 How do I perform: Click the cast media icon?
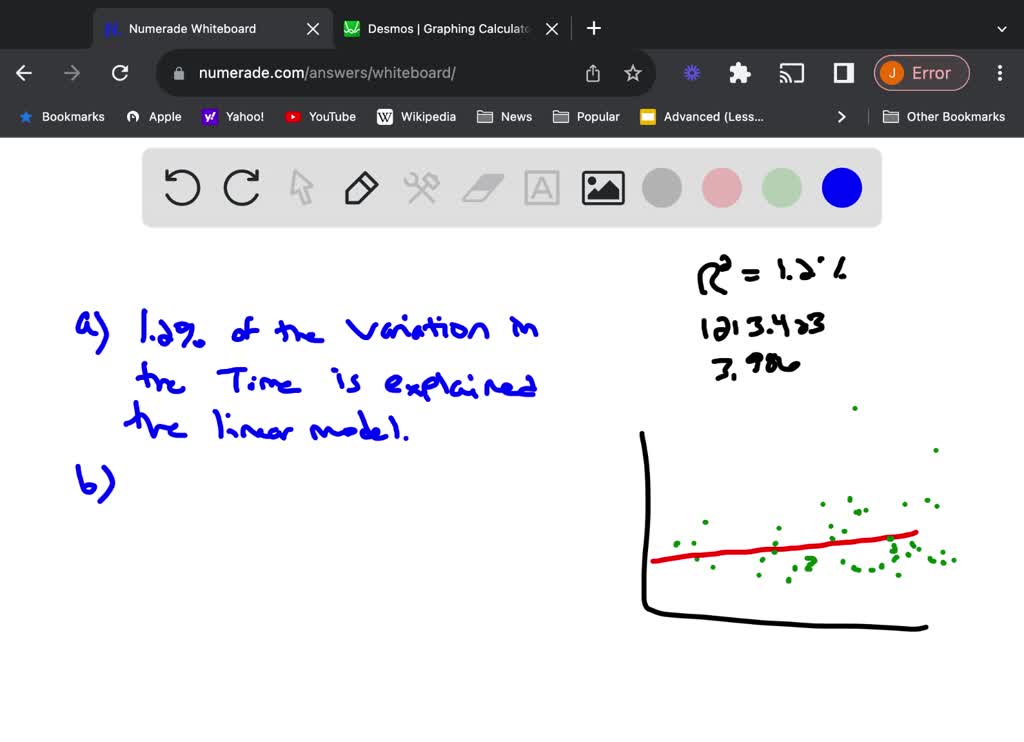point(792,73)
